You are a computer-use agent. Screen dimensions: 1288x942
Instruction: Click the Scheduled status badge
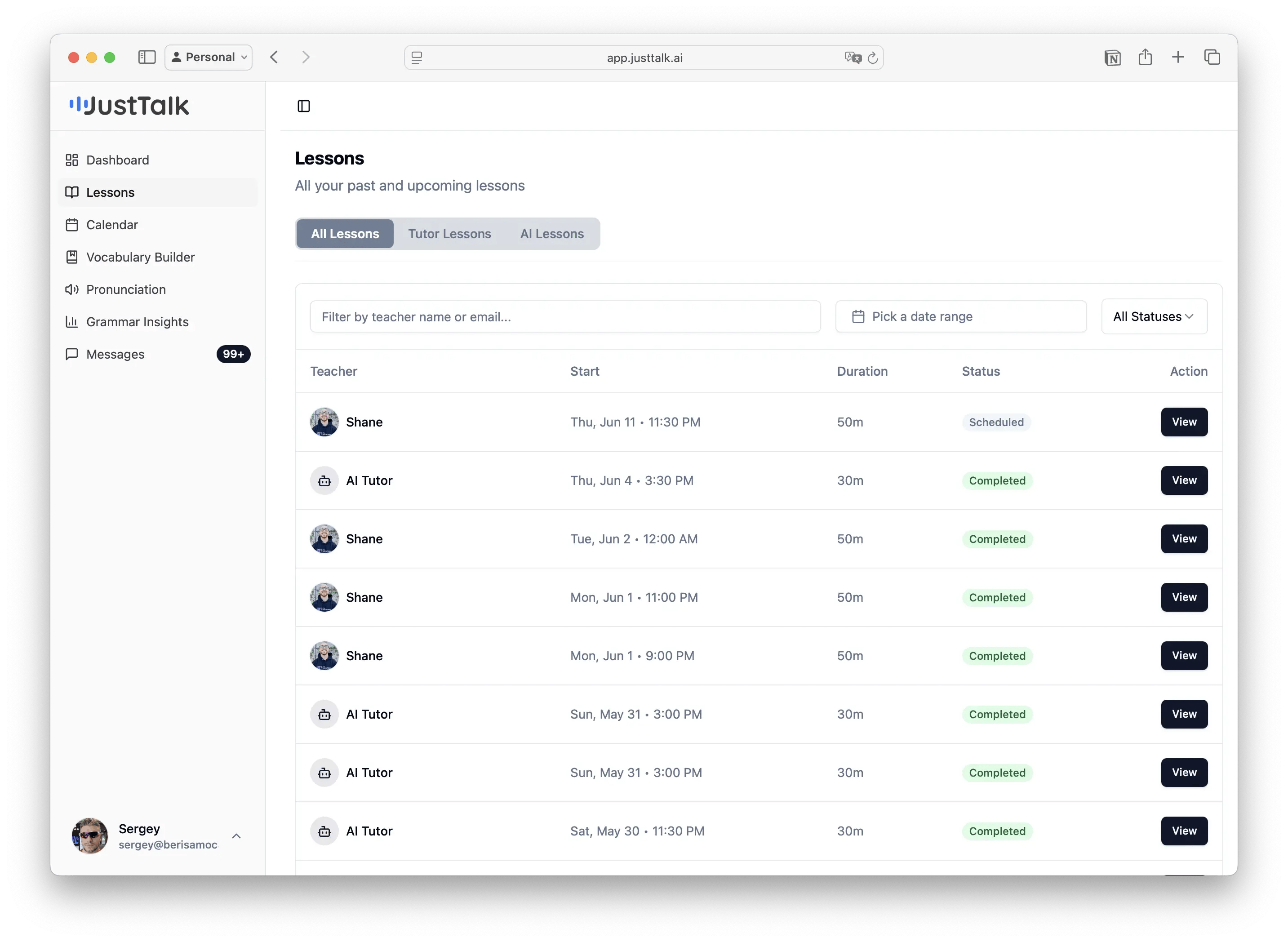coord(996,422)
